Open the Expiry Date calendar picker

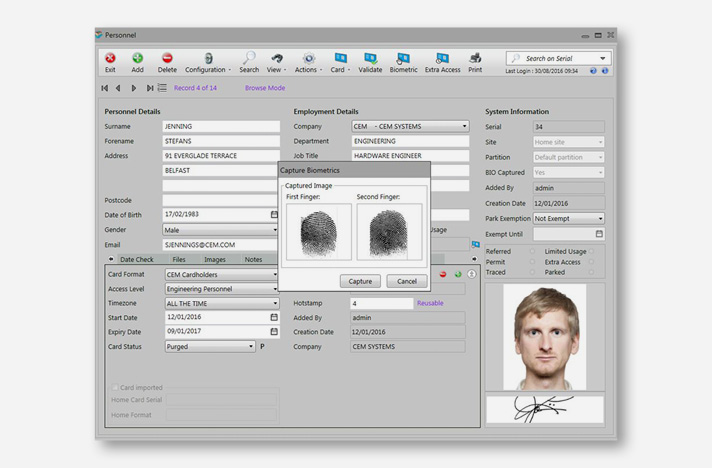(x=274, y=332)
